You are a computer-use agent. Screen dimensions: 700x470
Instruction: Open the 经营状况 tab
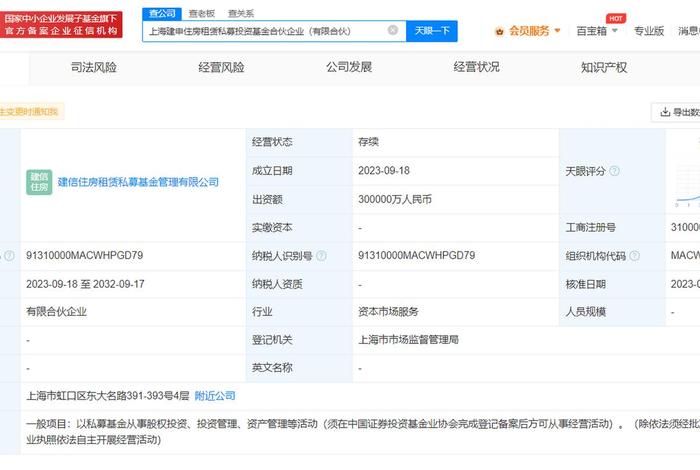coord(476,67)
